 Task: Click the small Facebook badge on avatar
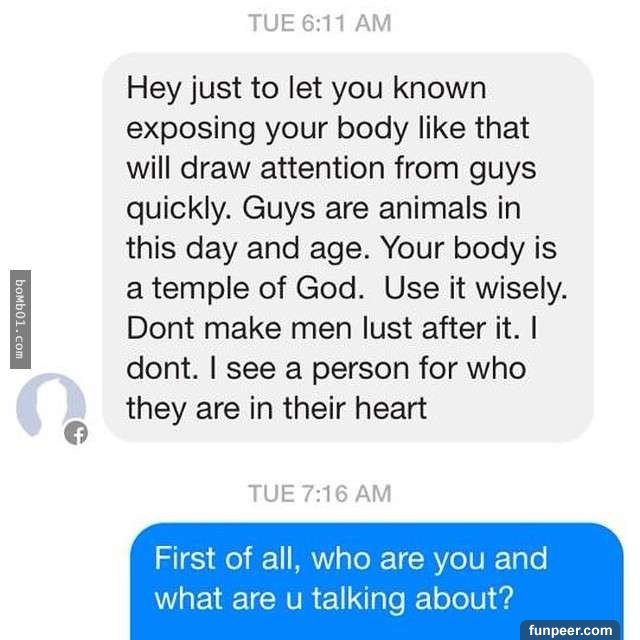coord(76,432)
